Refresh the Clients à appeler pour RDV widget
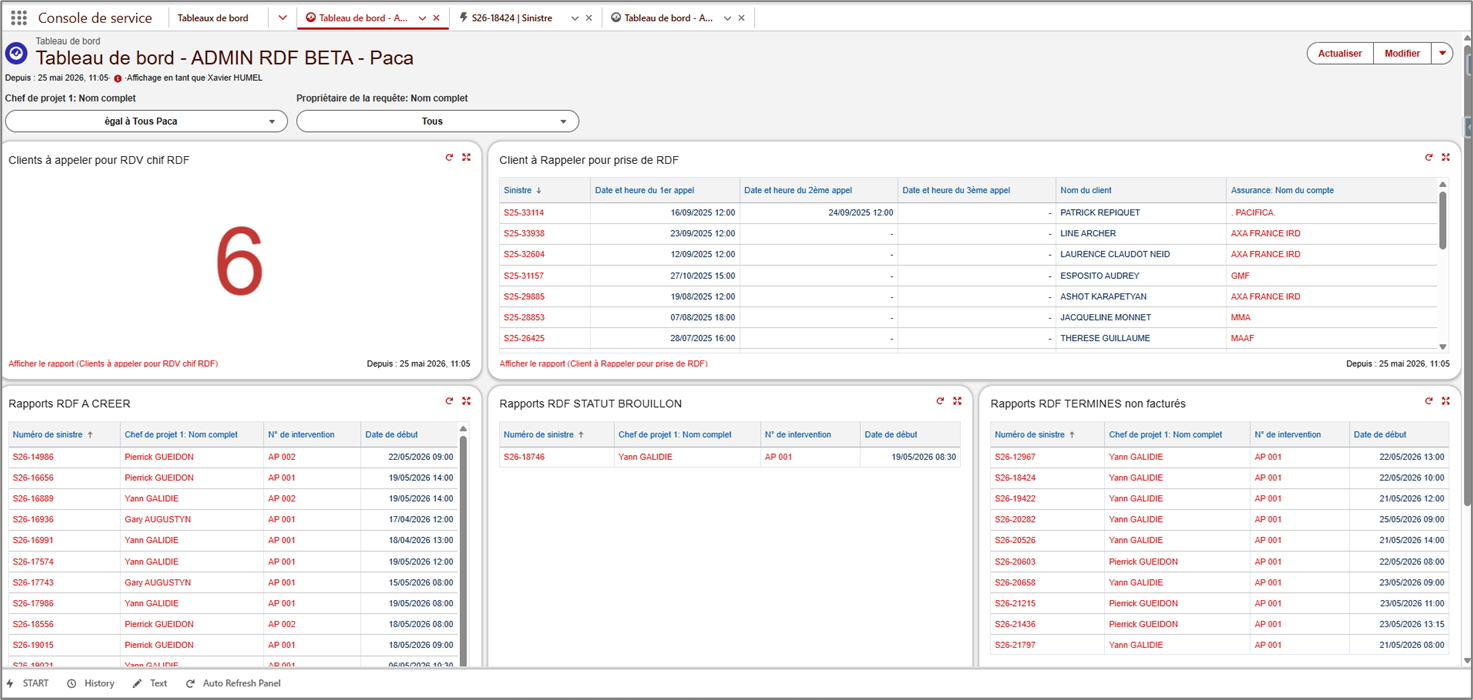Viewport: 1473px width, 700px height. point(450,158)
